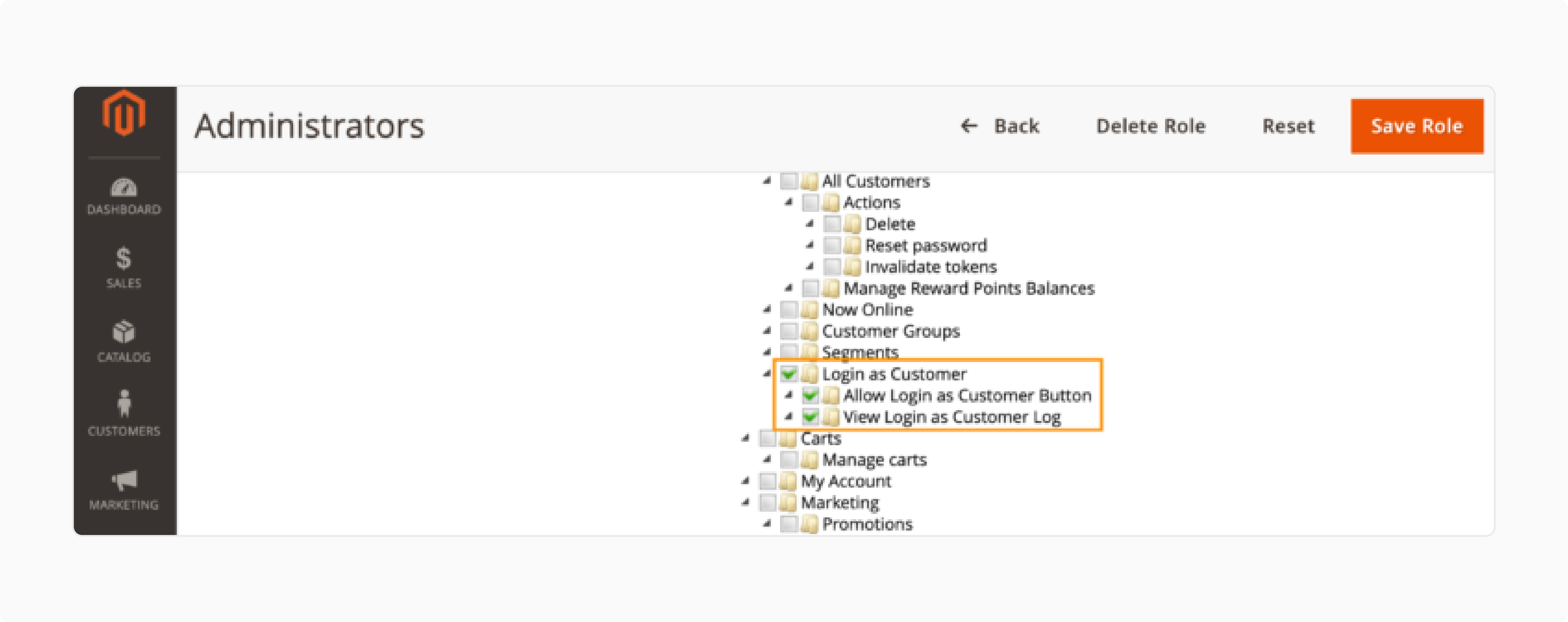
Task: Uncheck the Login as Customer checkbox
Action: click(789, 374)
